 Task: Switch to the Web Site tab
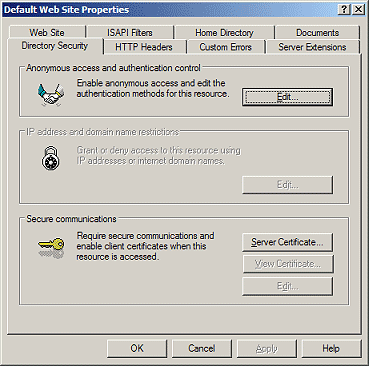coord(47,33)
